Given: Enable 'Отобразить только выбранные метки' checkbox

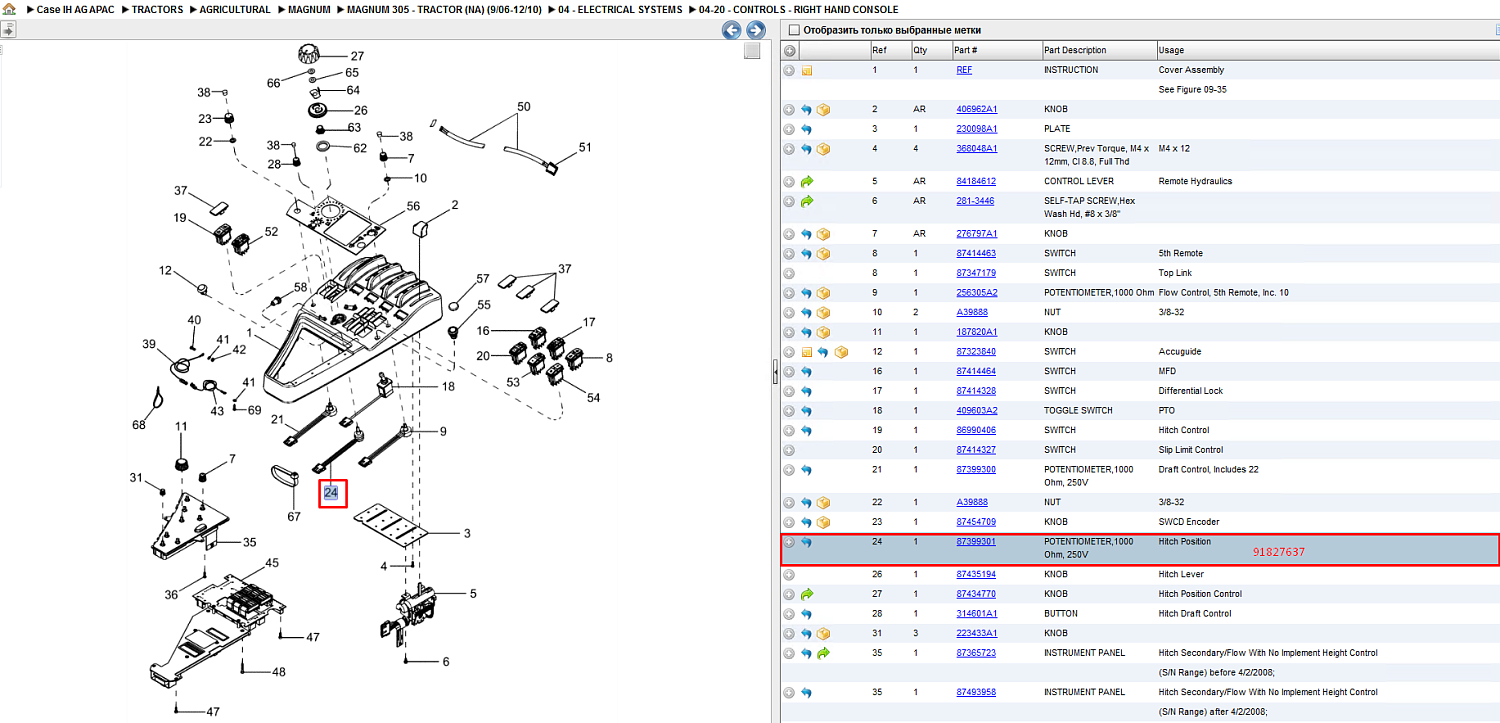Looking at the screenshot, I should pyautogui.click(x=795, y=30).
